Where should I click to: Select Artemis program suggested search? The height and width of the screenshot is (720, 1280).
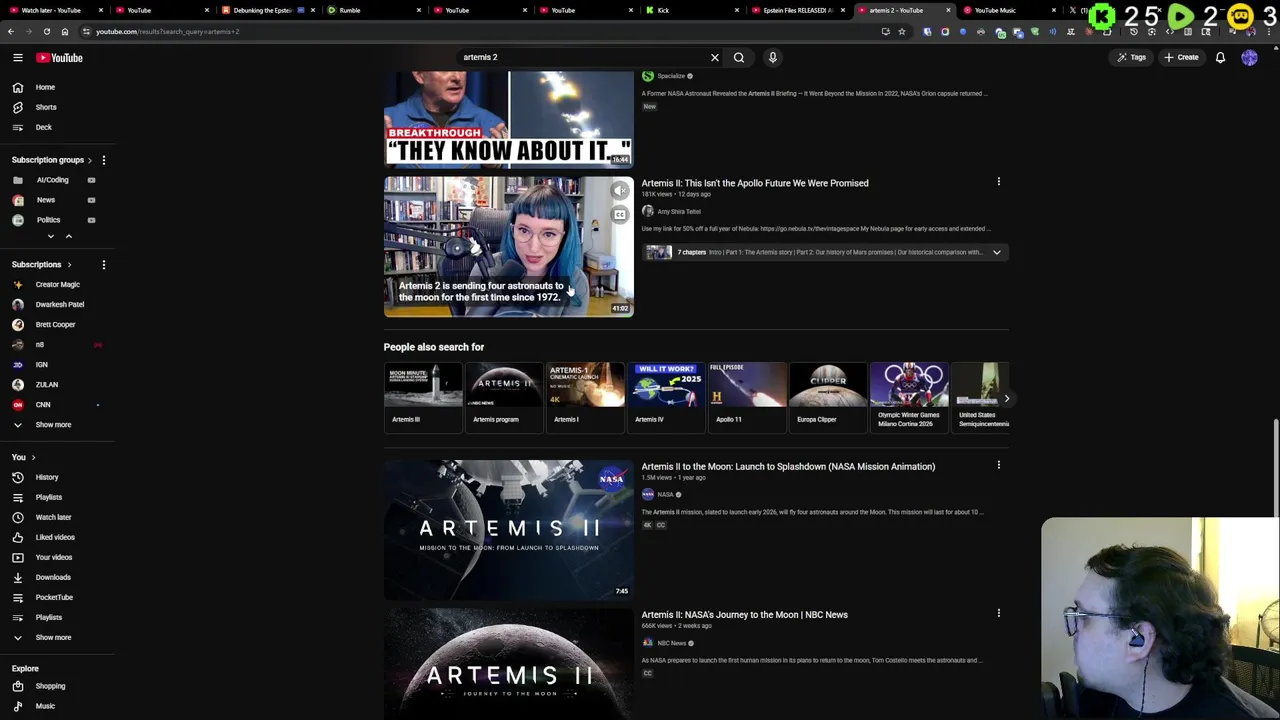[x=504, y=396]
